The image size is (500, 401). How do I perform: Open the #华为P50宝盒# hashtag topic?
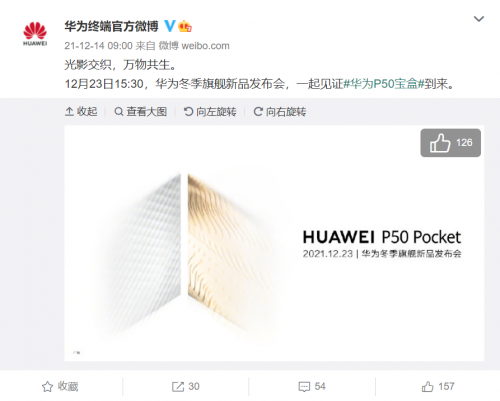(383, 84)
